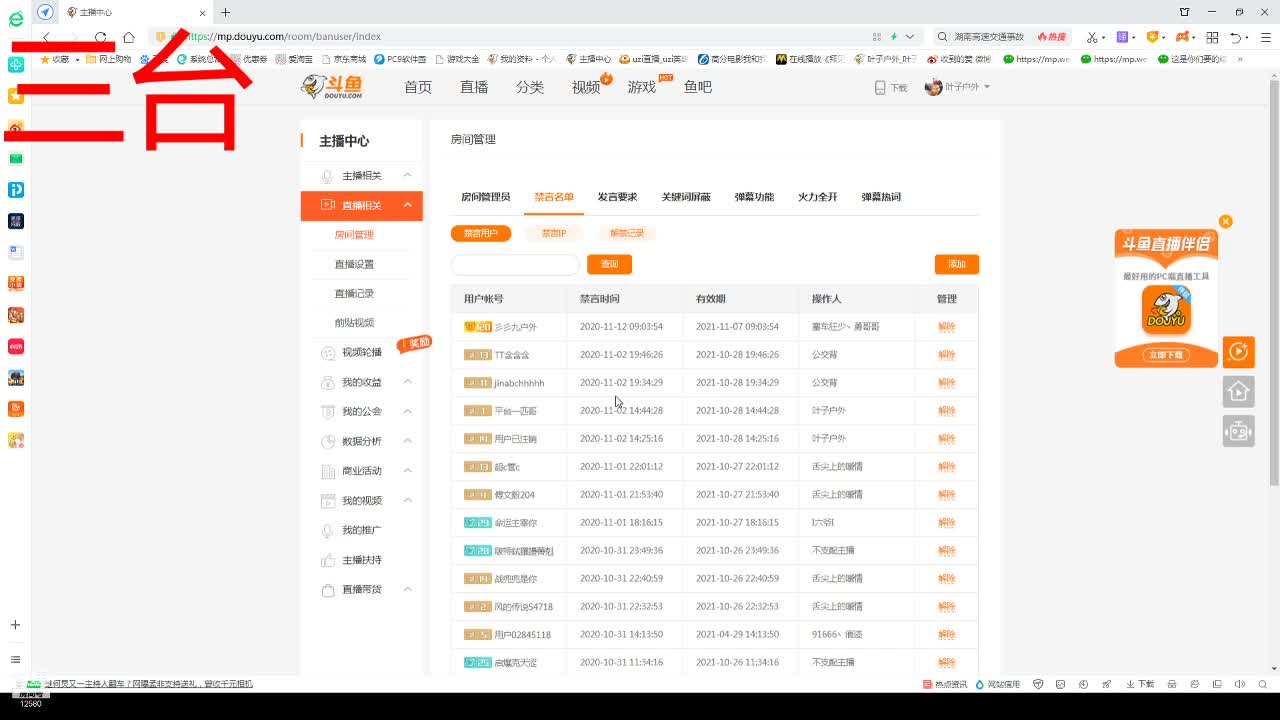Click the camera icon below the house icon

(1238, 430)
